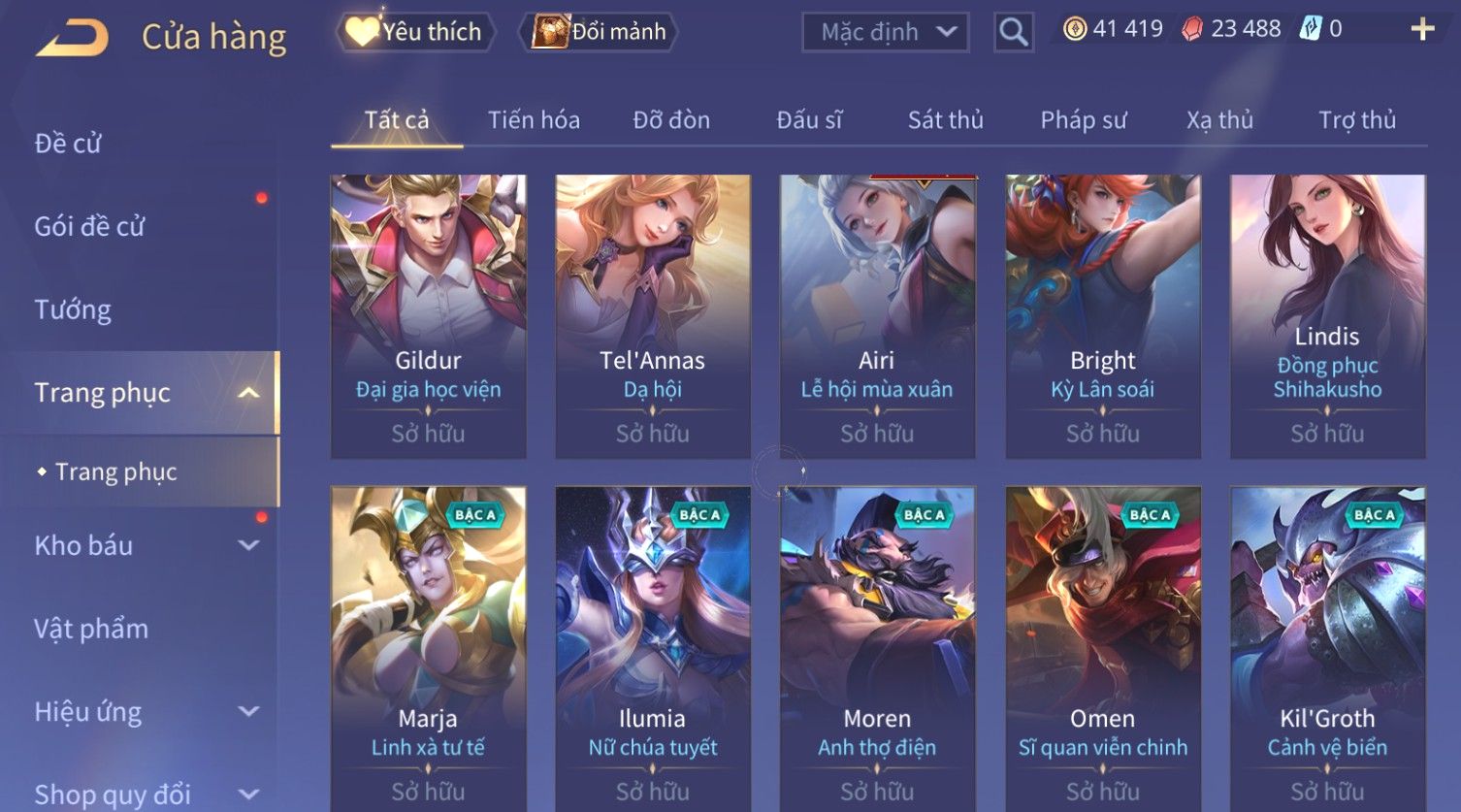1461x812 pixels.
Task: Switch to the Sát thủ tab
Action: 945,120
